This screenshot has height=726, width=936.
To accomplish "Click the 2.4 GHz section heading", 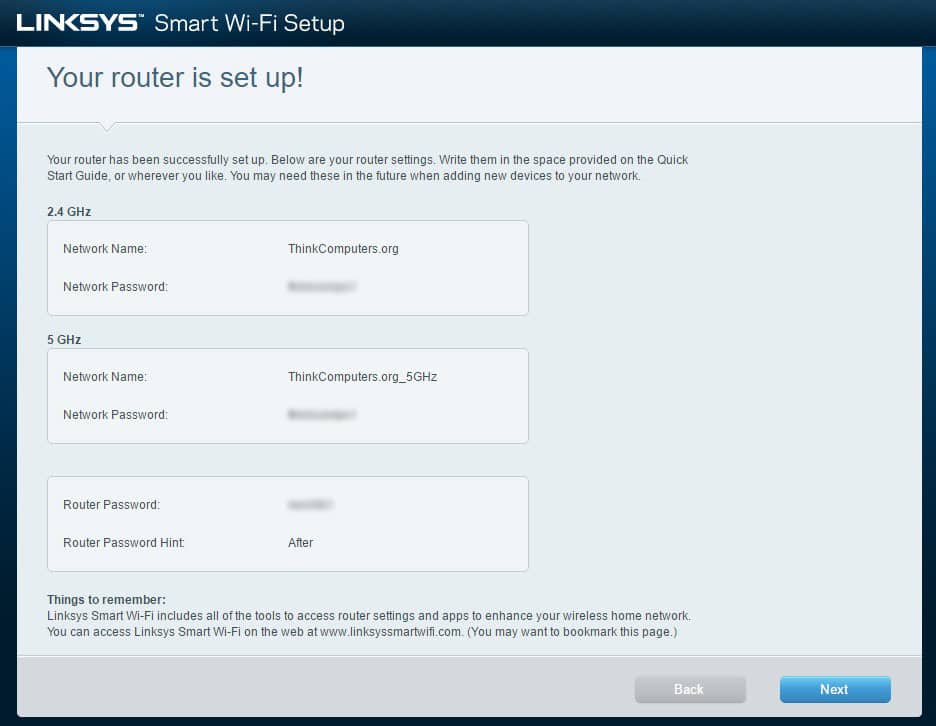I will (x=69, y=211).
